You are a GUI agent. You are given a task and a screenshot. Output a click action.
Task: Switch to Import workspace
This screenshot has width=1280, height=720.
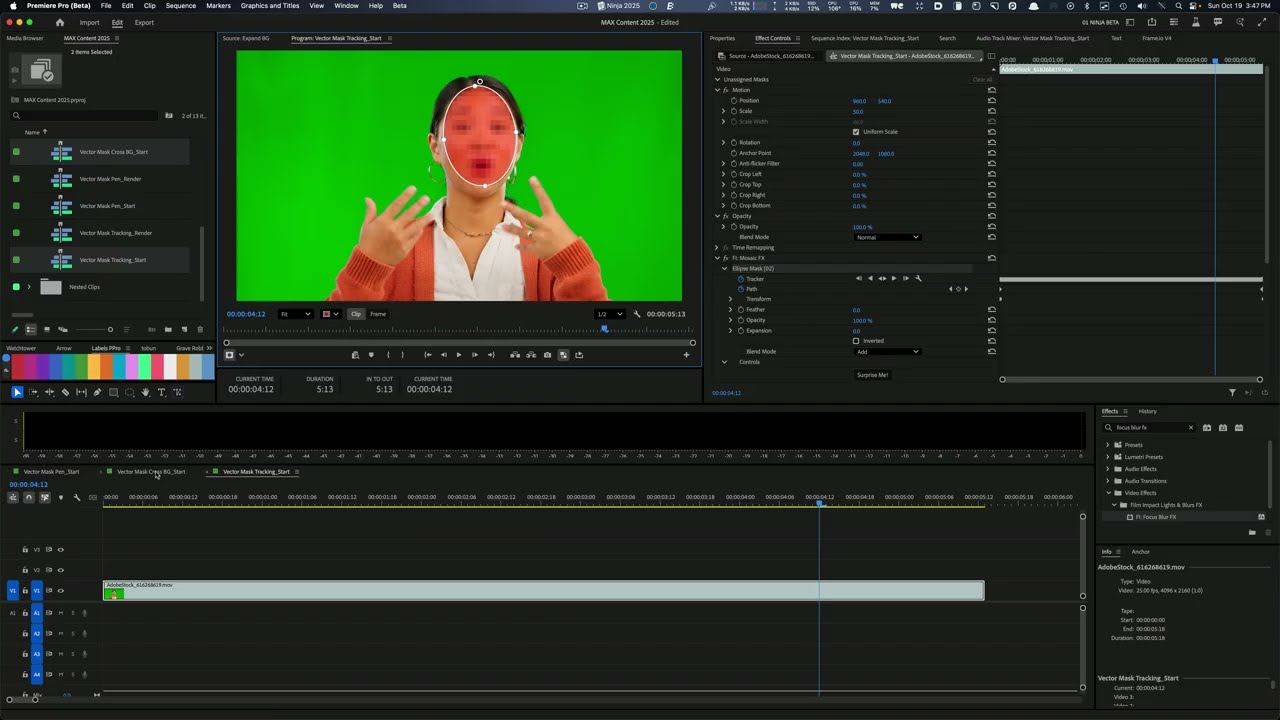(90, 22)
